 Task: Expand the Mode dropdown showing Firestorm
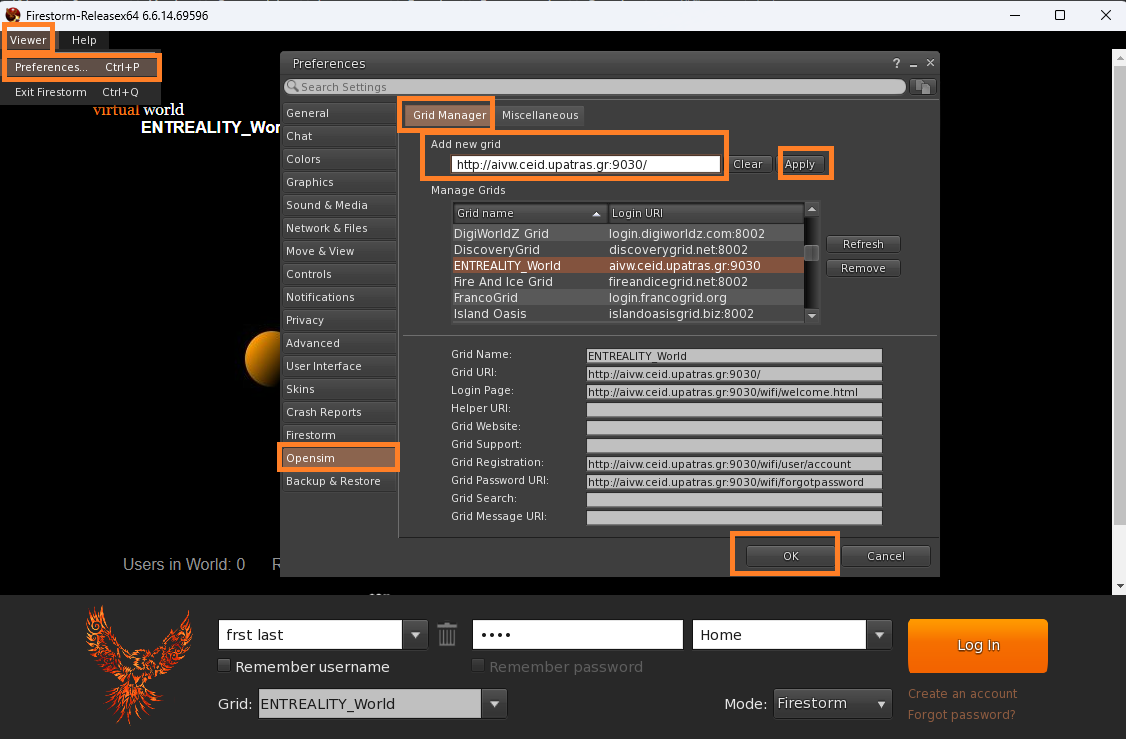click(x=832, y=704)
